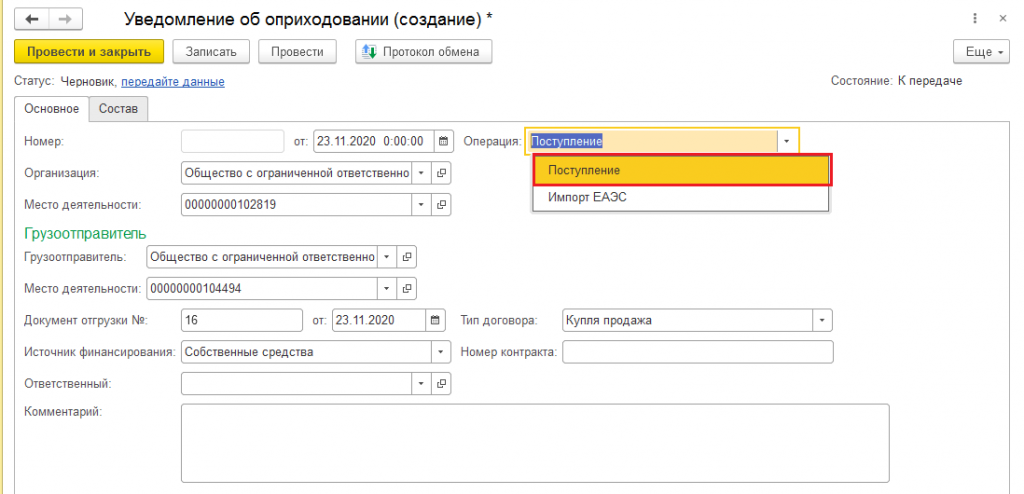
Task: Click the green Грузоотправитель section heading
Action: tap(85, 233)
